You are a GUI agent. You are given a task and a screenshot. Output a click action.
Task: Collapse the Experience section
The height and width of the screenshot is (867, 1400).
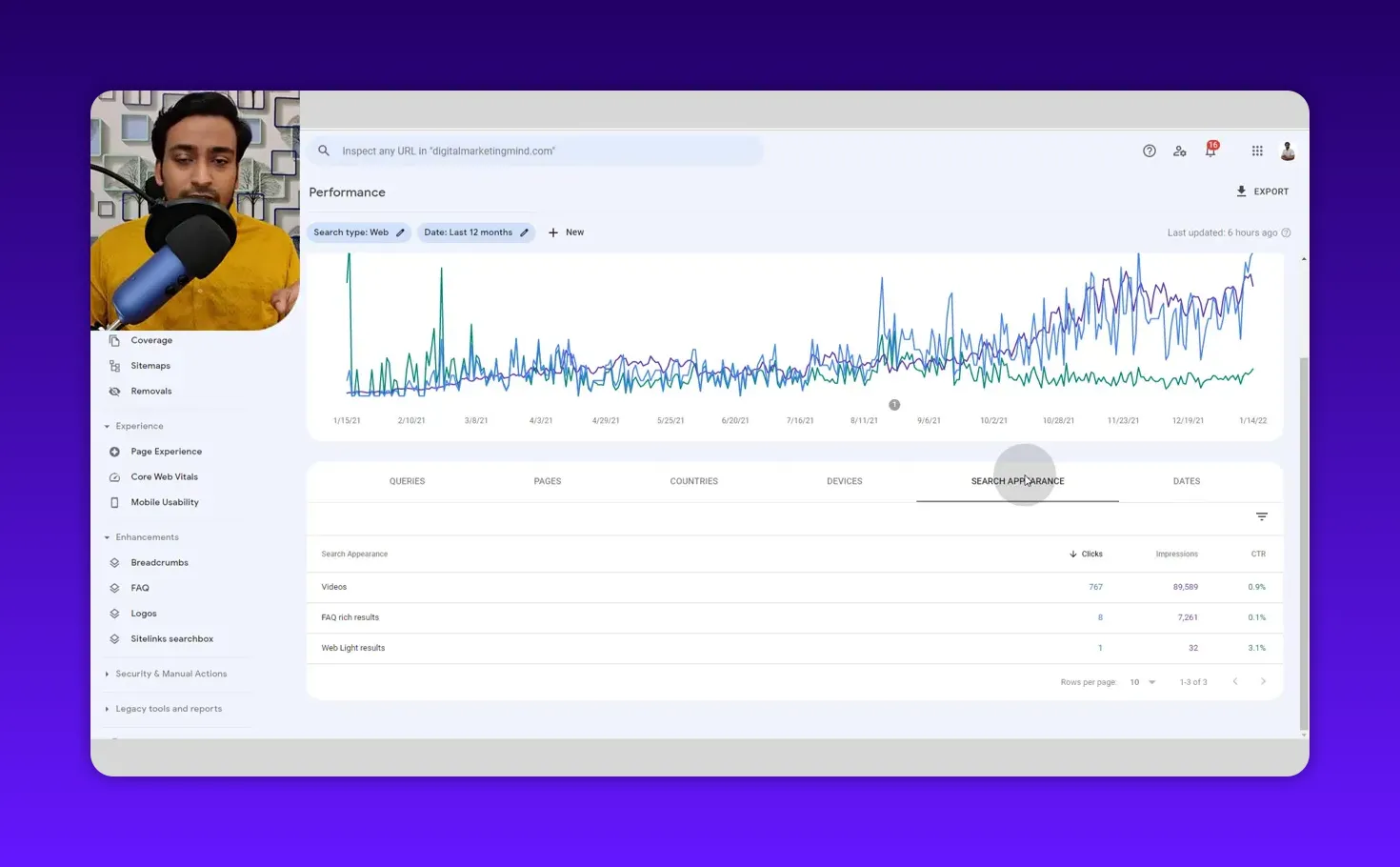click(x=107, y=426)
